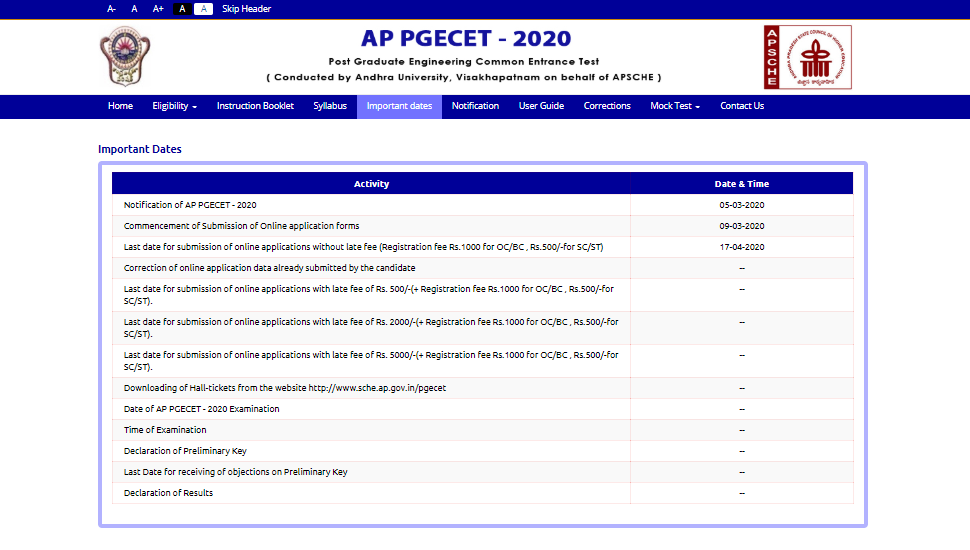Click the Skip Header link

(x=246, y=9)
